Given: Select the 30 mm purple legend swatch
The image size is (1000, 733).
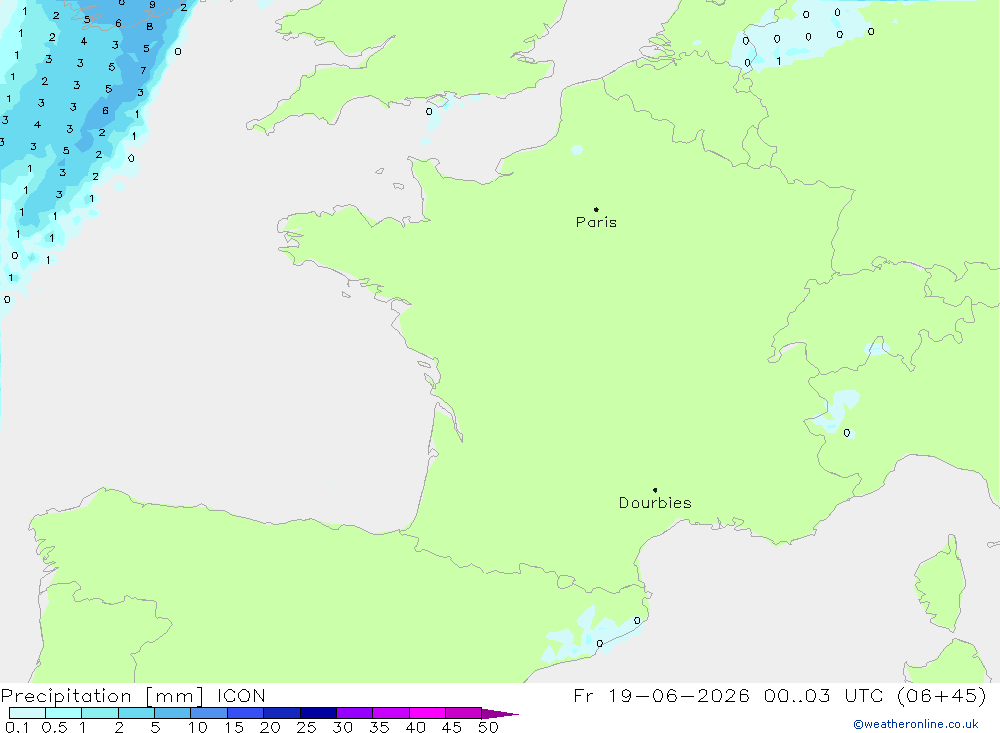Looking at the screenshot, I should (354, 713).
